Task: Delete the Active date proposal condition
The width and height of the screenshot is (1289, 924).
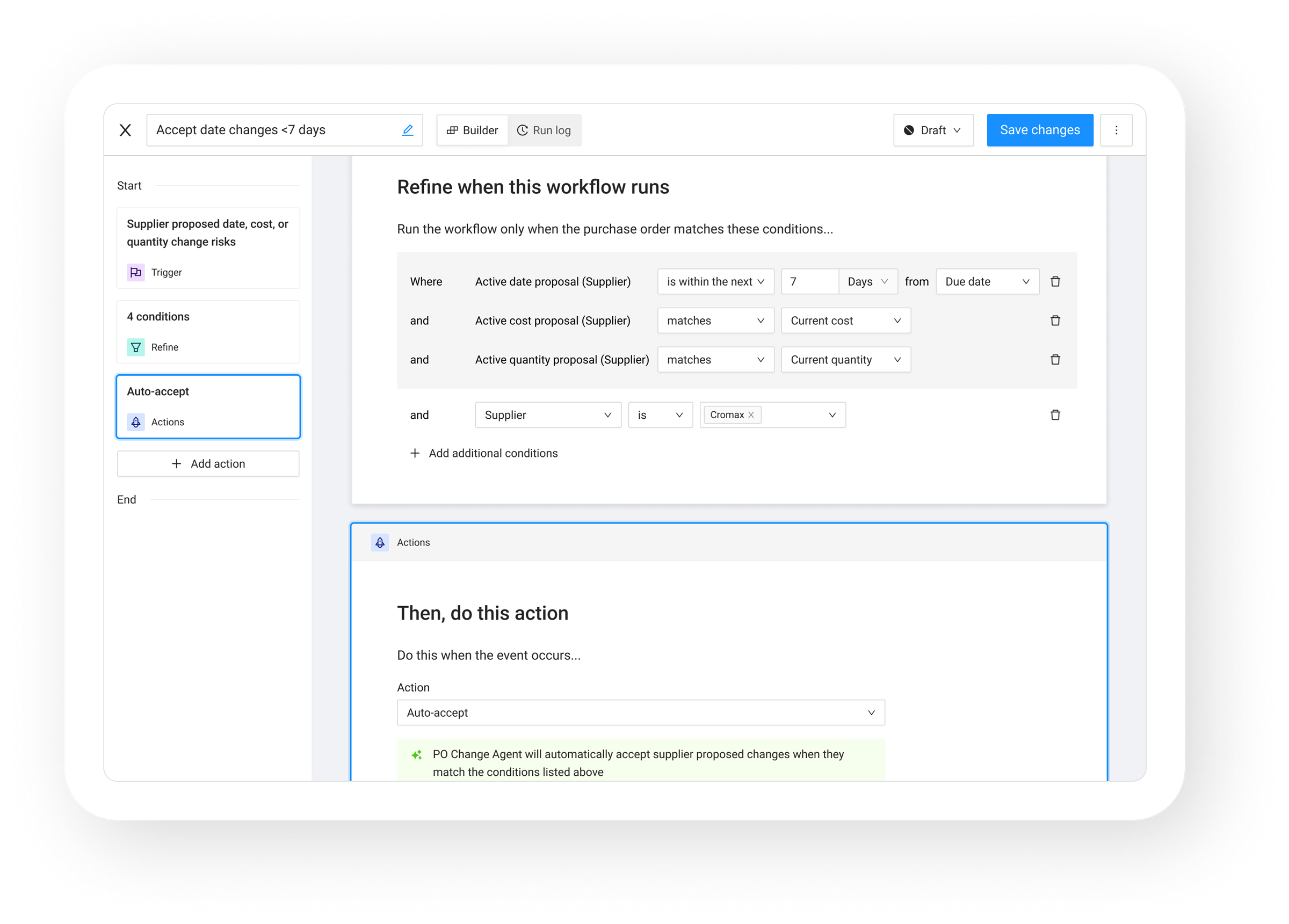Action: 1055,282
